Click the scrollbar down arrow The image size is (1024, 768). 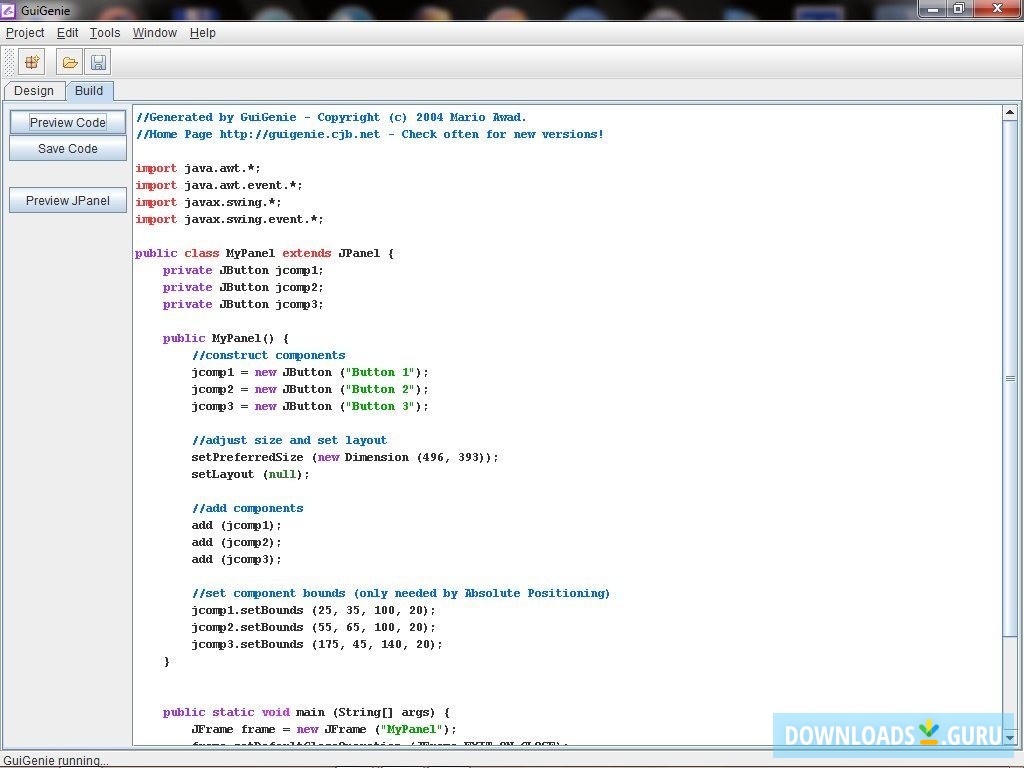click(x=1010, y=738)
